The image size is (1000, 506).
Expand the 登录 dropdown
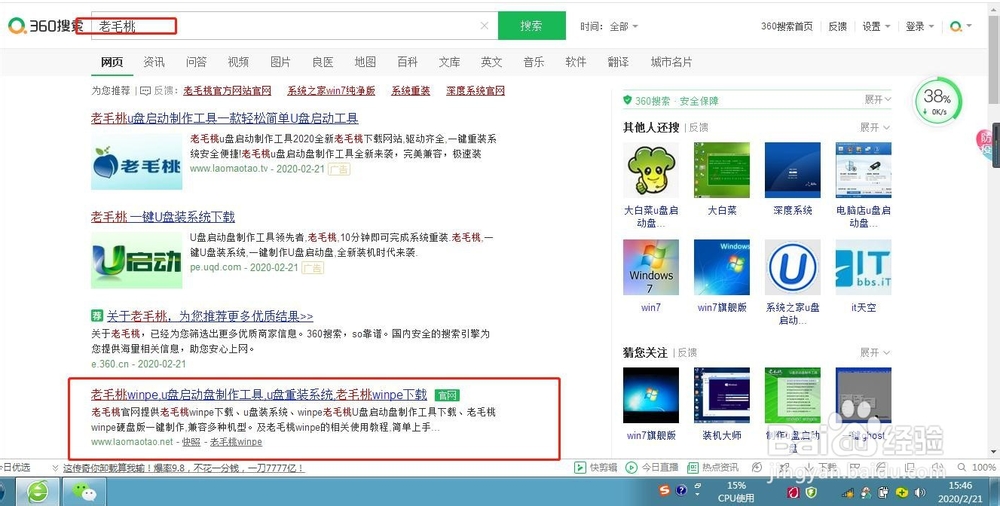[x=920, y=26]
